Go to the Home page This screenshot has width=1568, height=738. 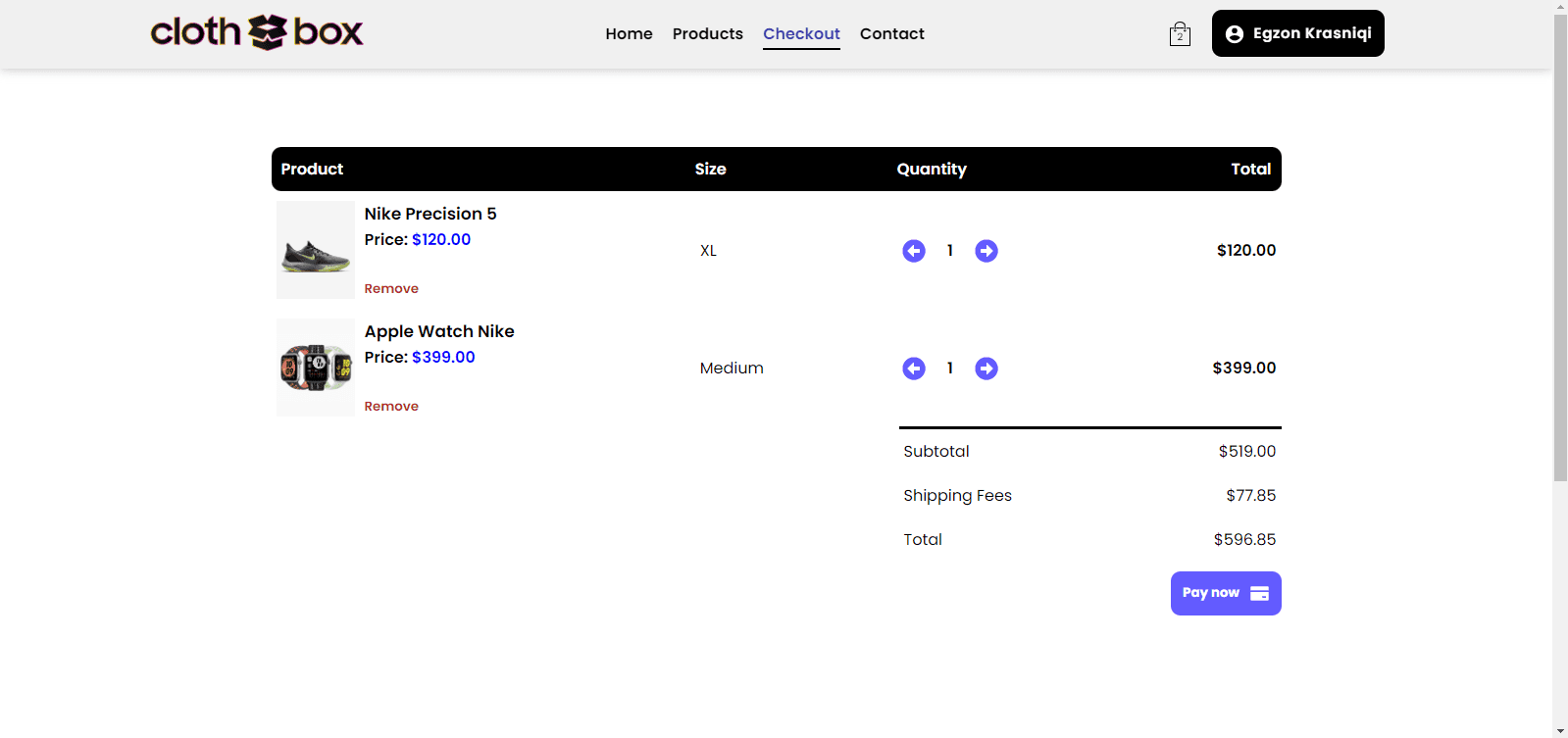tap(629, 34)
